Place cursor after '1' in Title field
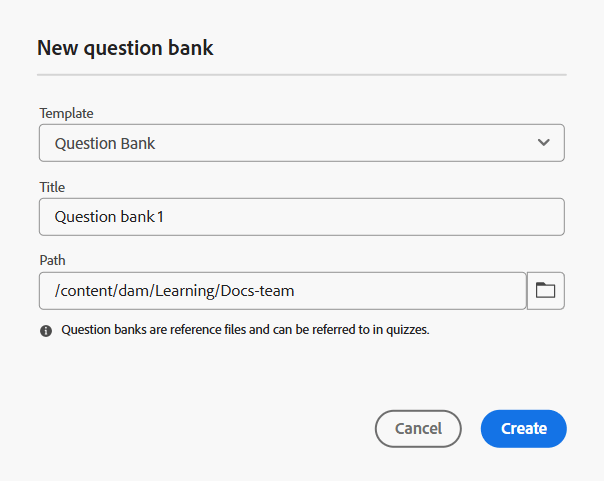This screenshot has width=604, height=481. click(165, 217)
